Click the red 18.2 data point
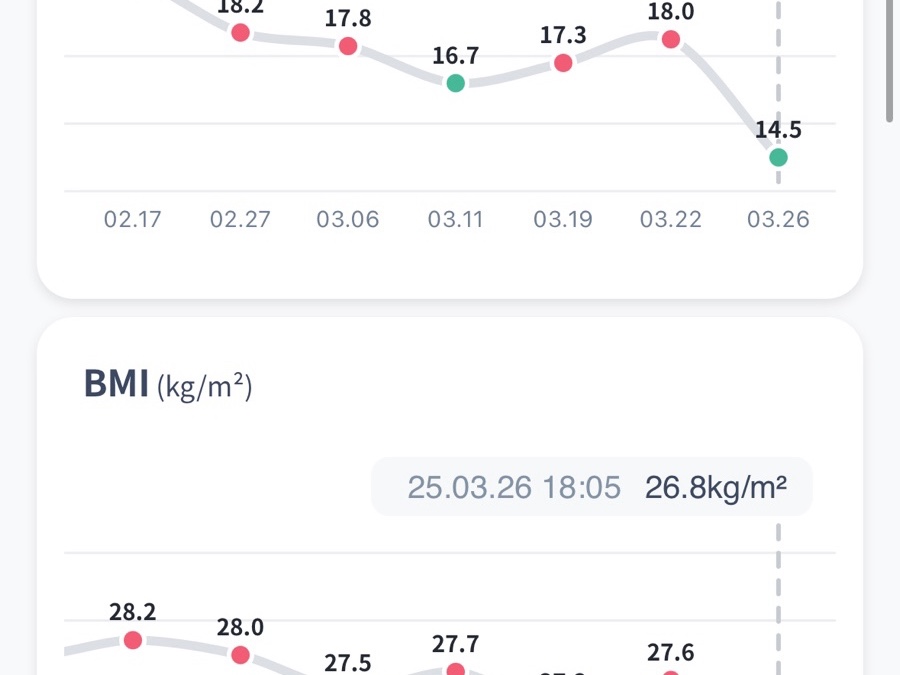 [x=240, y=32]
